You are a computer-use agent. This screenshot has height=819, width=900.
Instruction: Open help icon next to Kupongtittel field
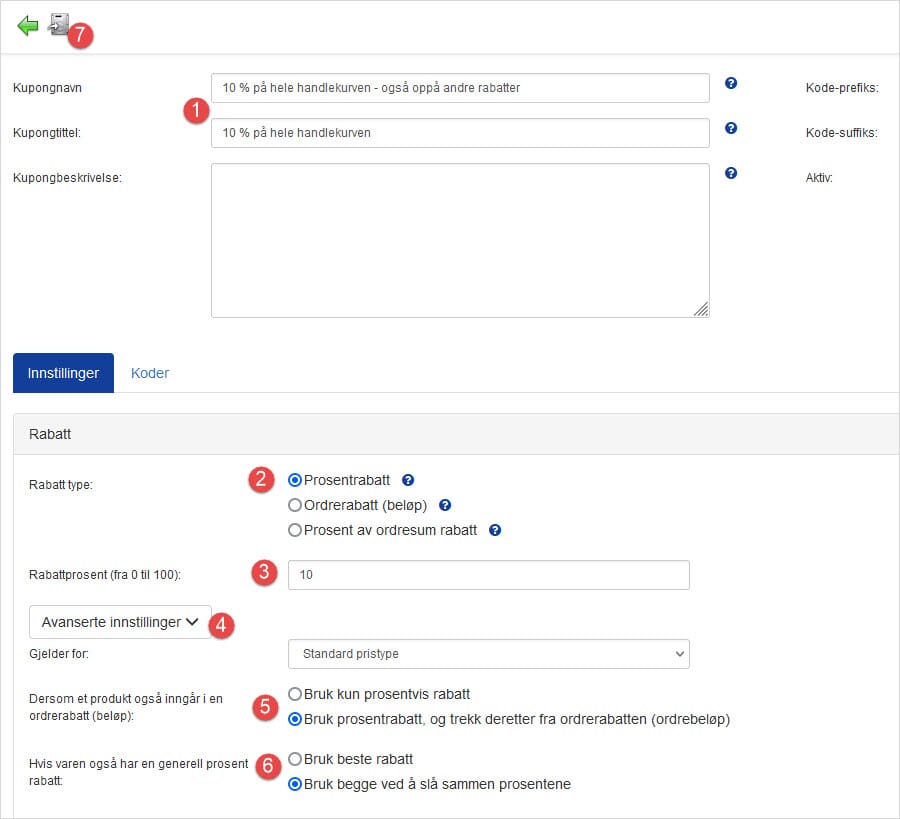731,128
